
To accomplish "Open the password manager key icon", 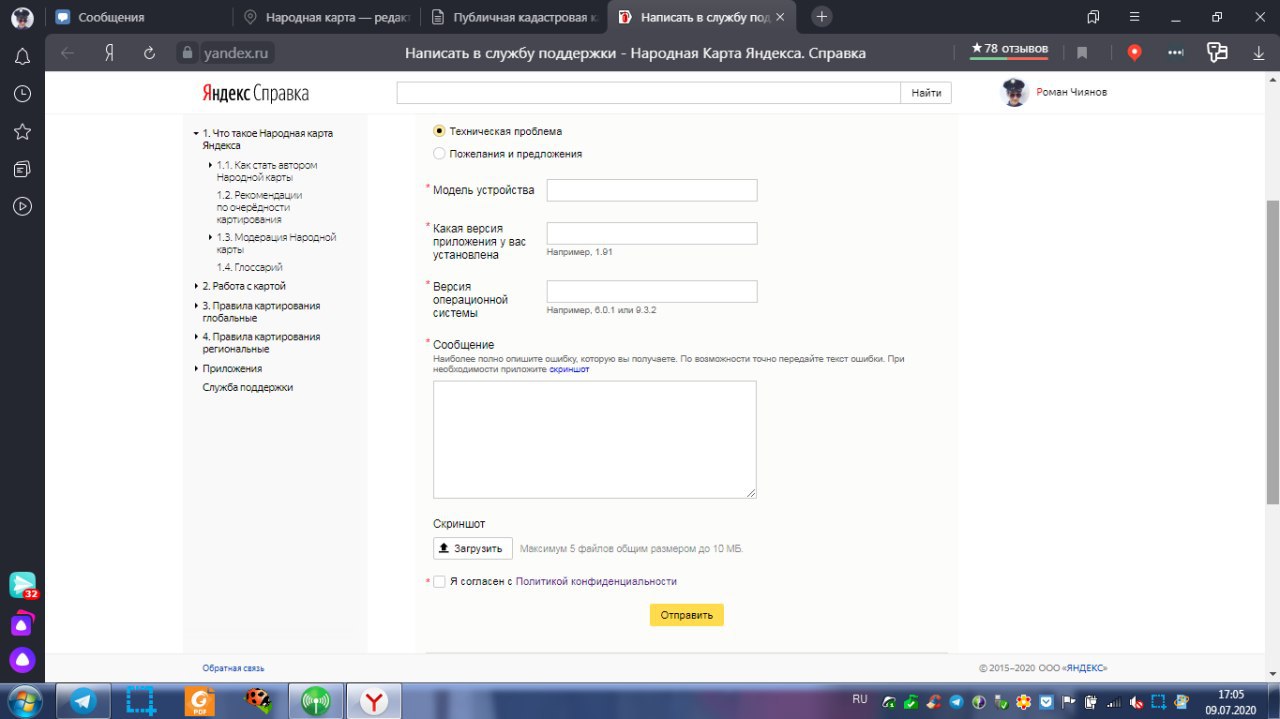I will tap(1217, 53).
